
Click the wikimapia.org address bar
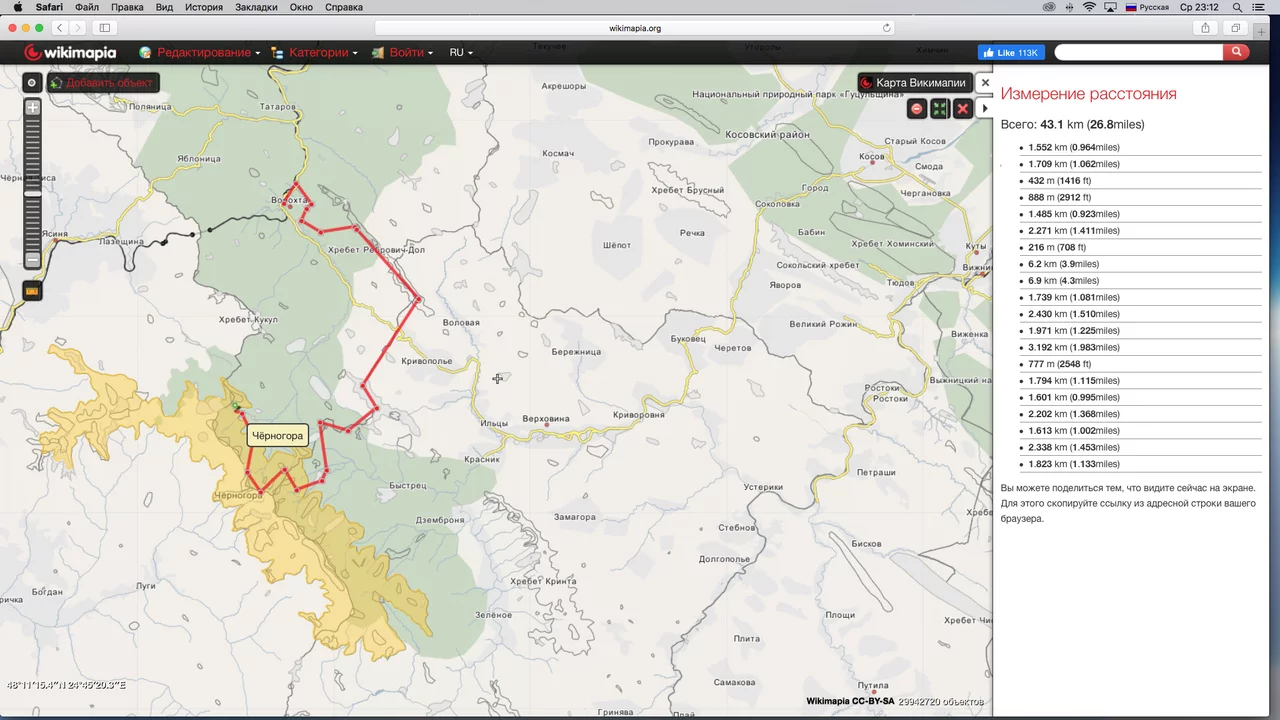tap(635, 28)
